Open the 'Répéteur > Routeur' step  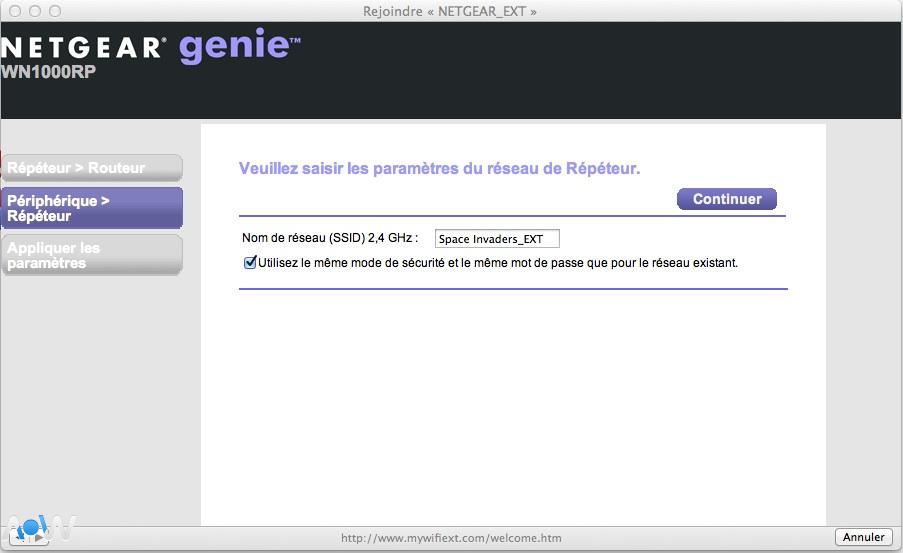coord(92,168)
